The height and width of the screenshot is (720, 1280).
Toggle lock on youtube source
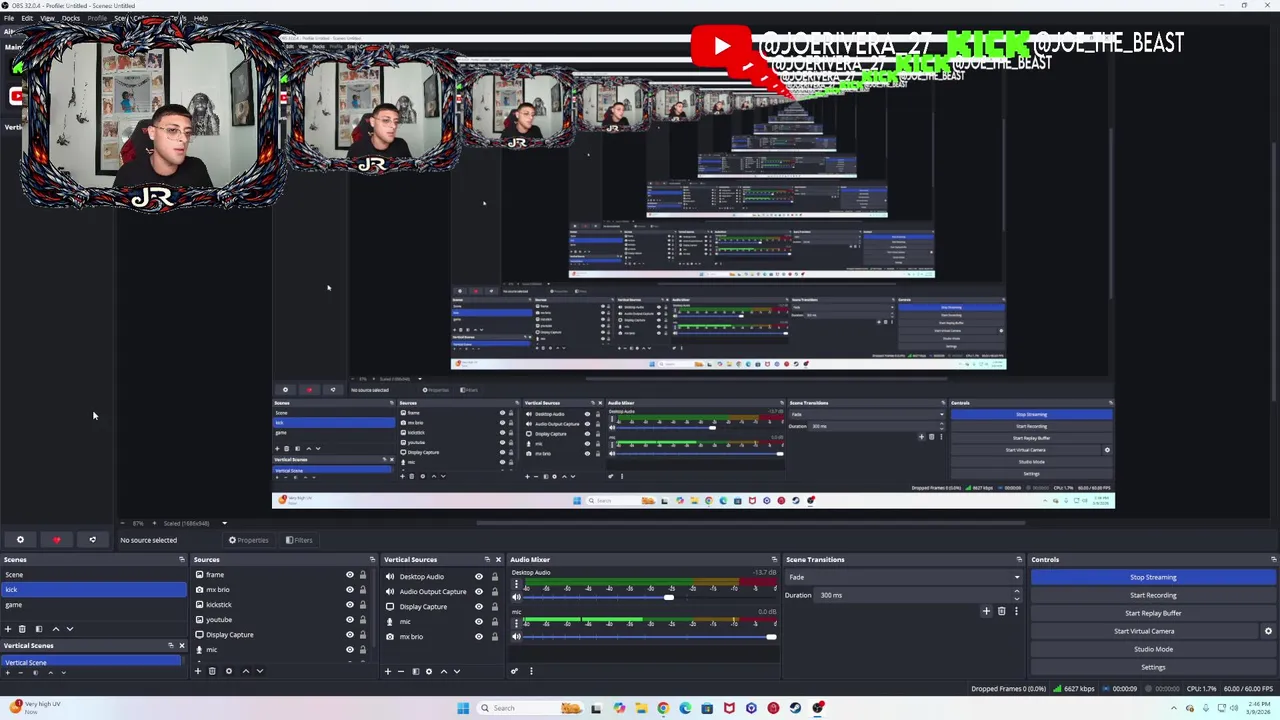pyautogui.click(x=363, y=620)
